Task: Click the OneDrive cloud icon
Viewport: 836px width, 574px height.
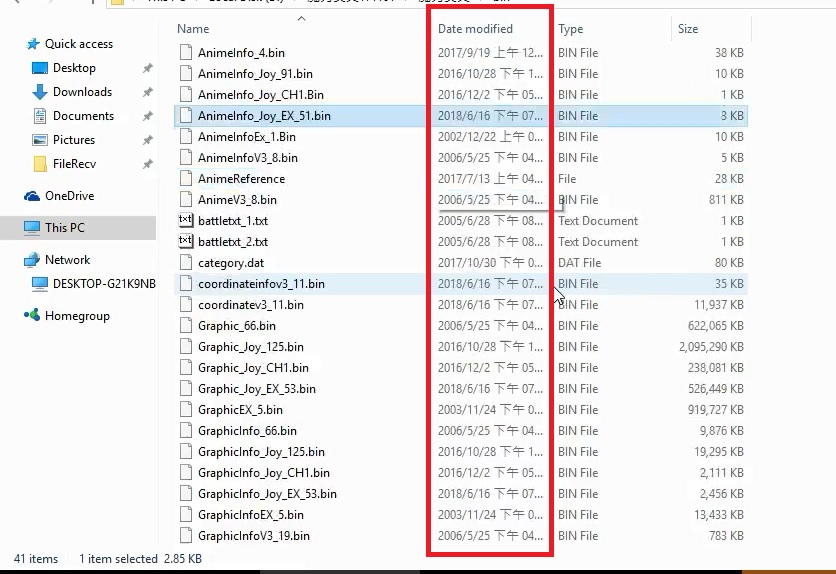Action: tap(32, 196)
